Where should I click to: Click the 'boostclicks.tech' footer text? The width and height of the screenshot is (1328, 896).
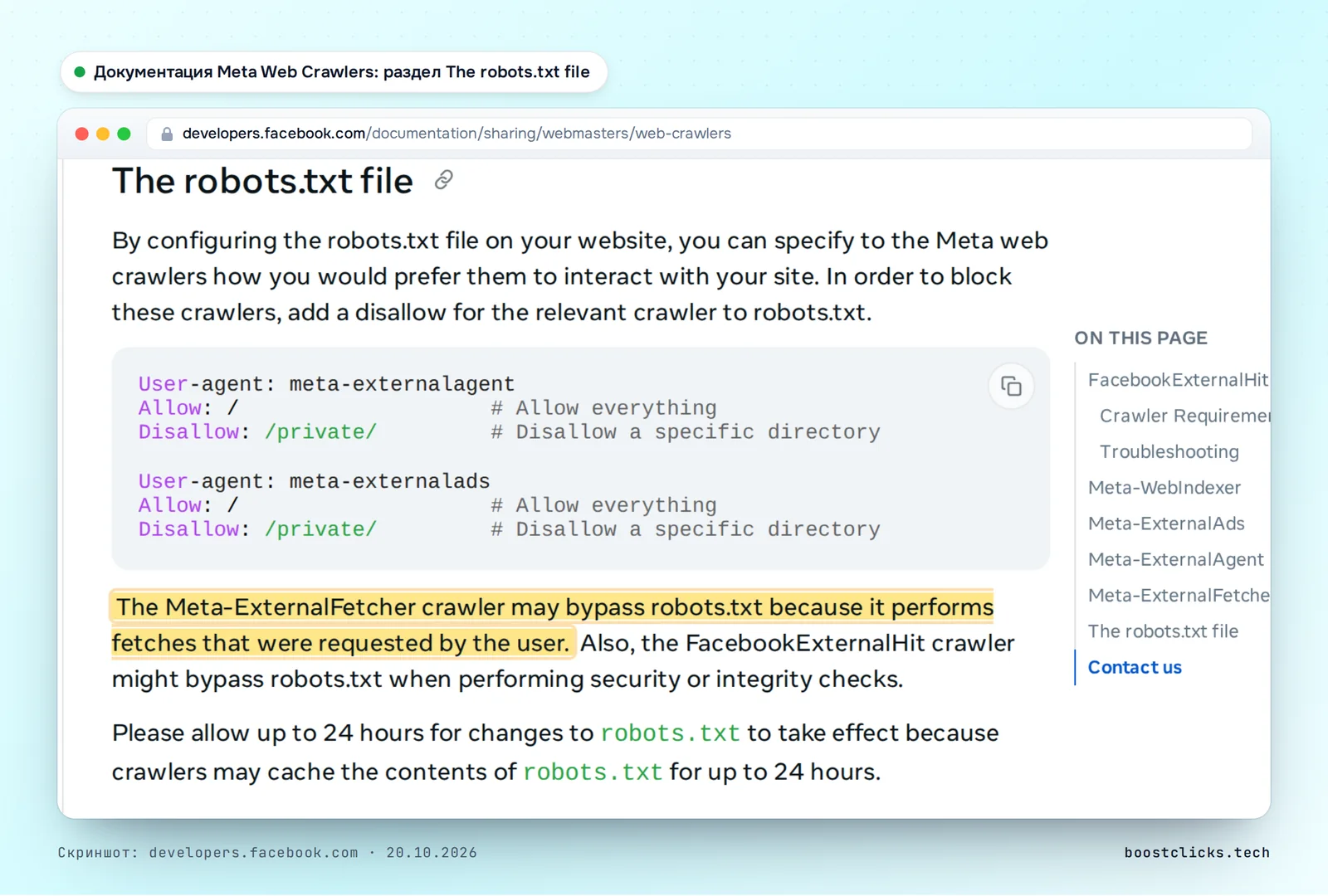(1197, 852)
